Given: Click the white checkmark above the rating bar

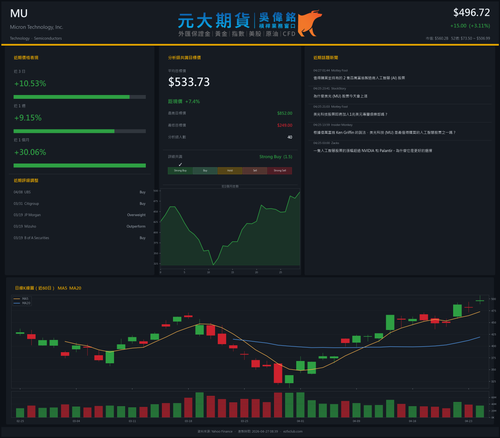Looking at the screenshot, I should point(180,164).
